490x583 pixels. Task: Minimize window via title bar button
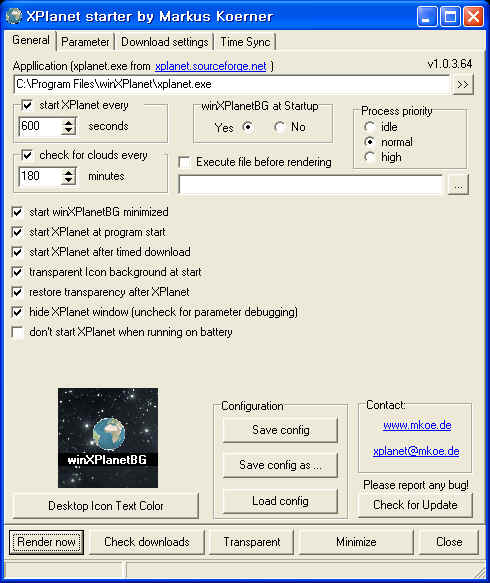[427, 17]
